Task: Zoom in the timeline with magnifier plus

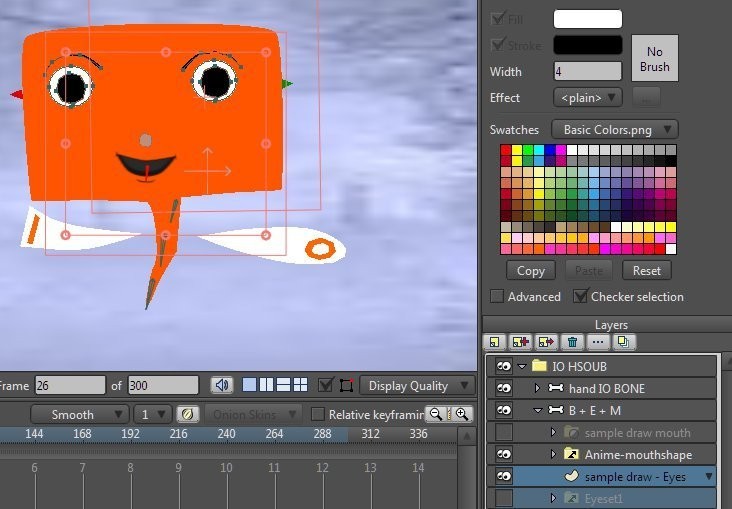Action: pyautogui.click(x=461, y=414)
